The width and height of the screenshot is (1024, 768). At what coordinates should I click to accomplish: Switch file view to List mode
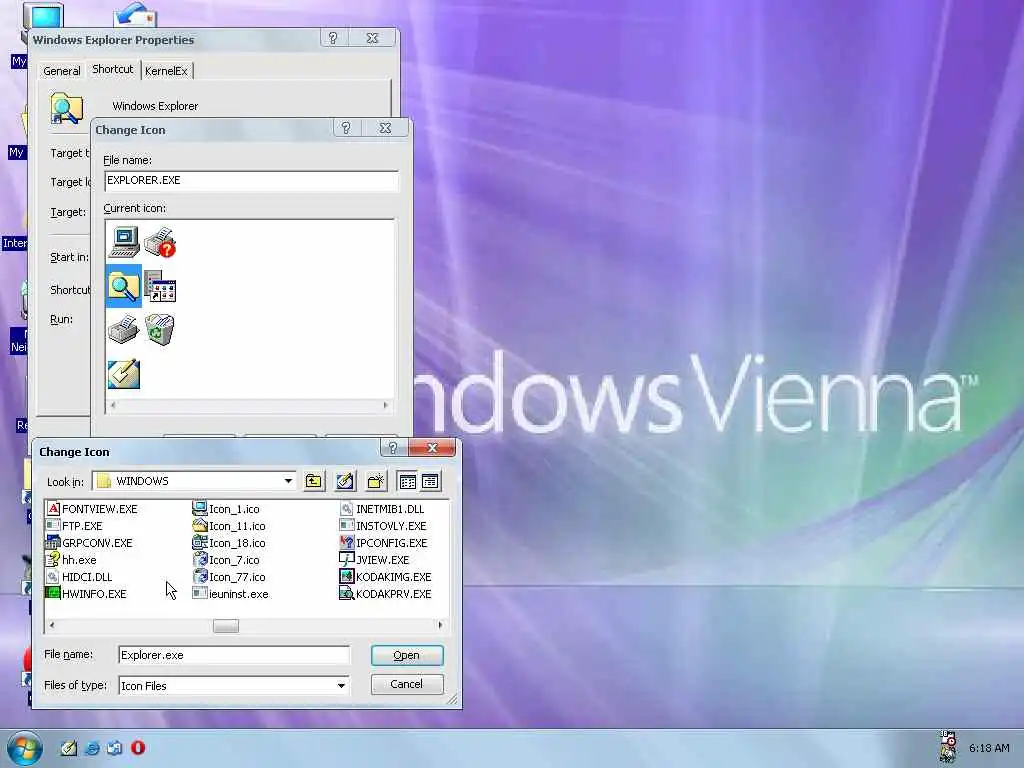pos(408,481)
